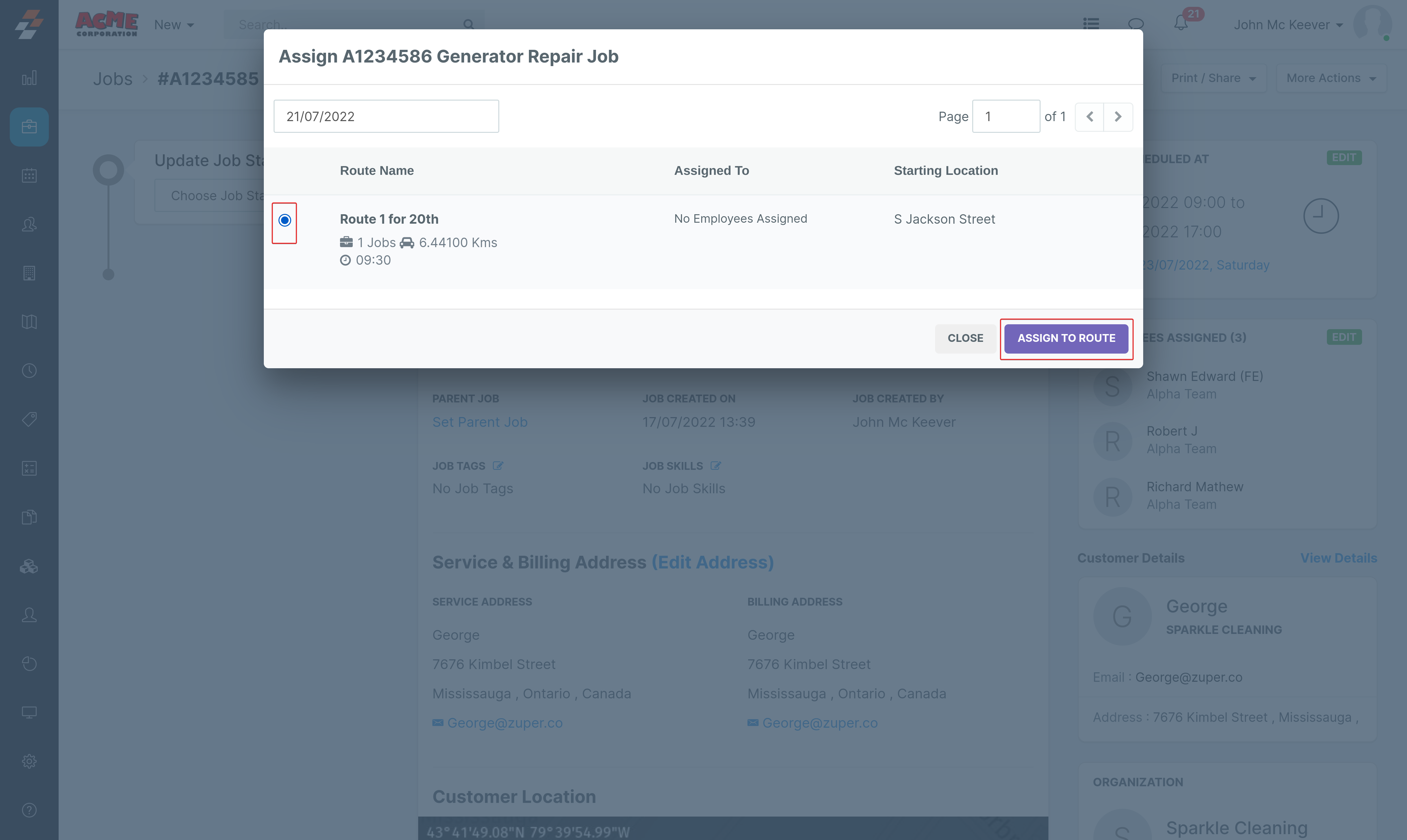Click the Jobs breadcrumb link
Screen dimensions: 1407x840
113,79
